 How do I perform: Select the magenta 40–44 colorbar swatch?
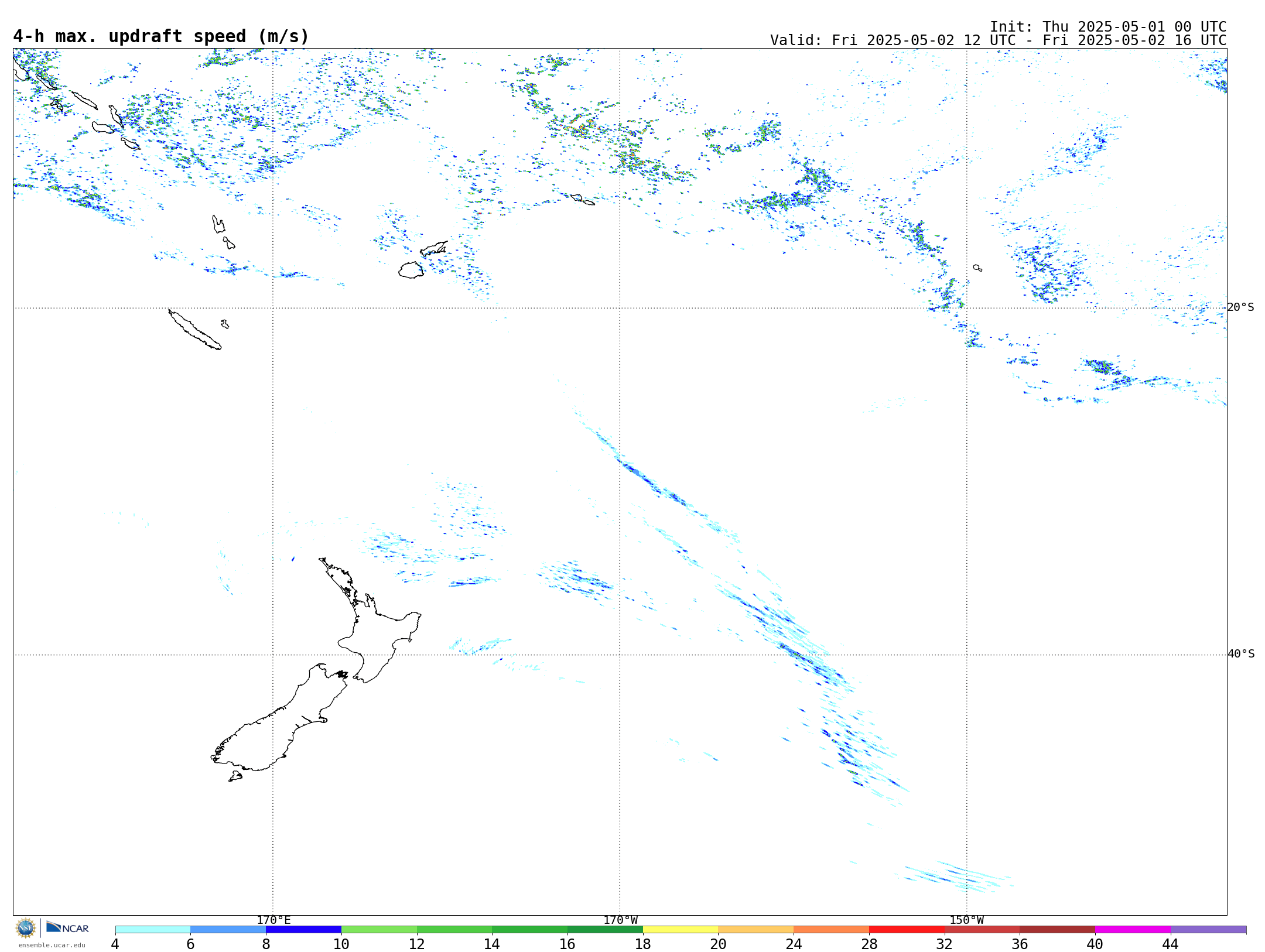click(x=1133, y=930)
